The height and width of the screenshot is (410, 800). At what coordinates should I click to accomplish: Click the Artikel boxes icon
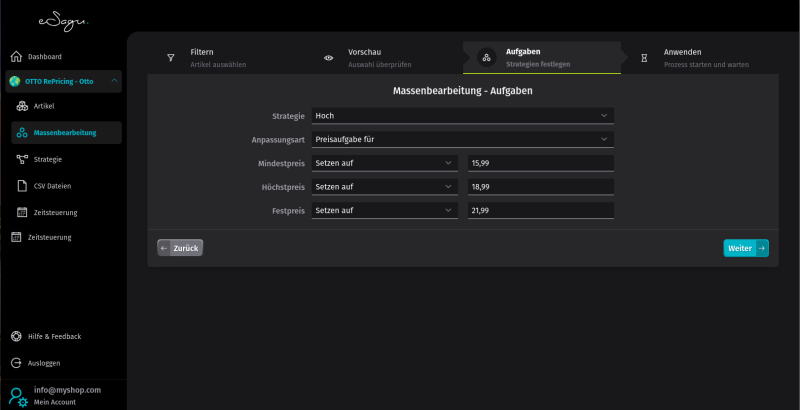pyautogui.click(x=23, y=106)
